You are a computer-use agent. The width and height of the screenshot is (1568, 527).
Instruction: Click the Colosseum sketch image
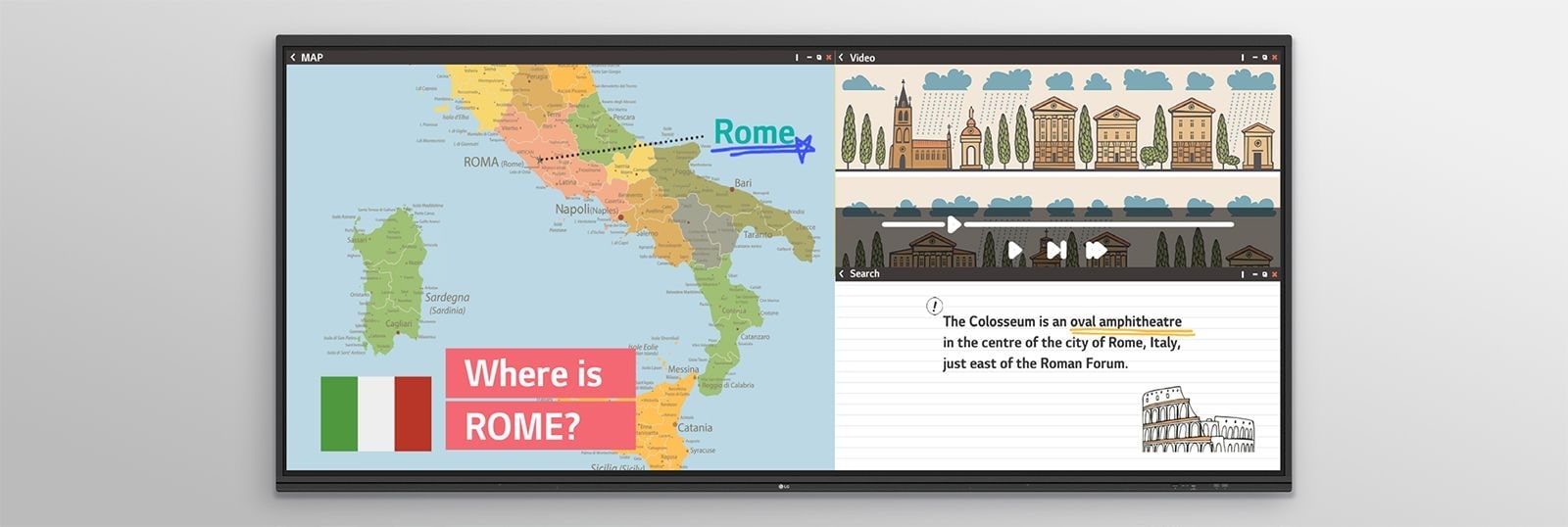coord(1197,420)
